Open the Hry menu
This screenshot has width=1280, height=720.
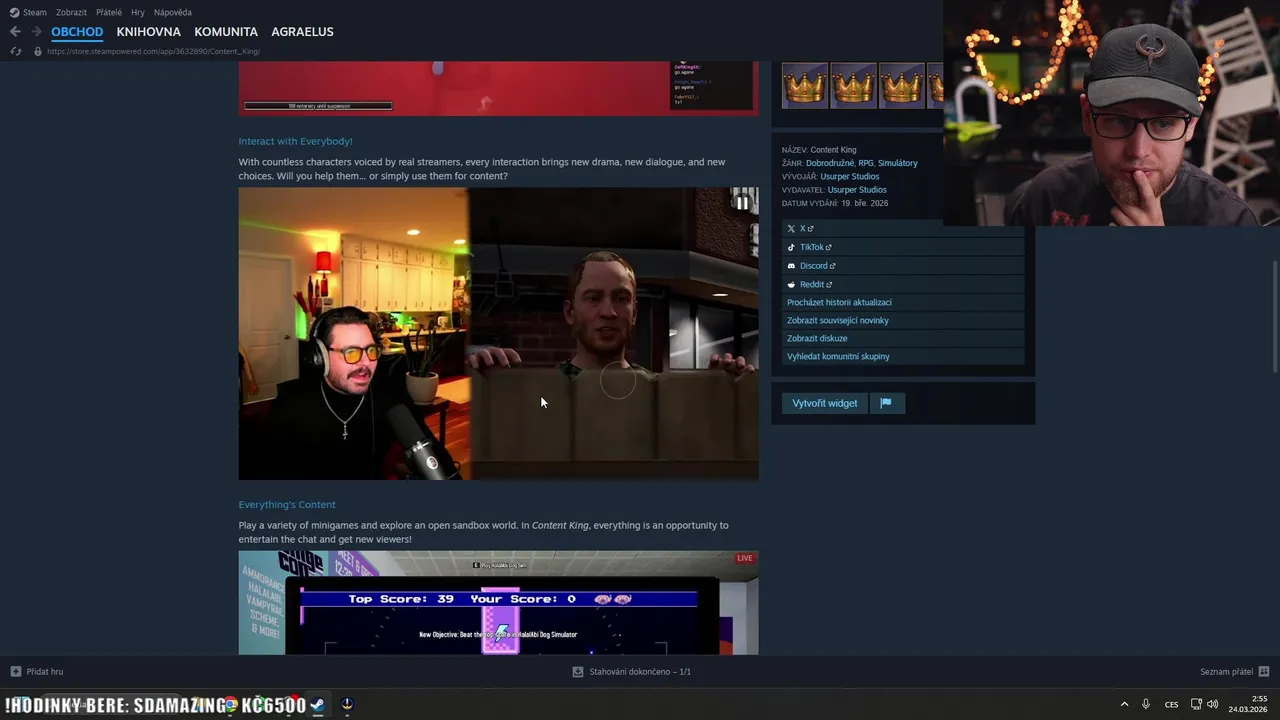coord(138,12)
